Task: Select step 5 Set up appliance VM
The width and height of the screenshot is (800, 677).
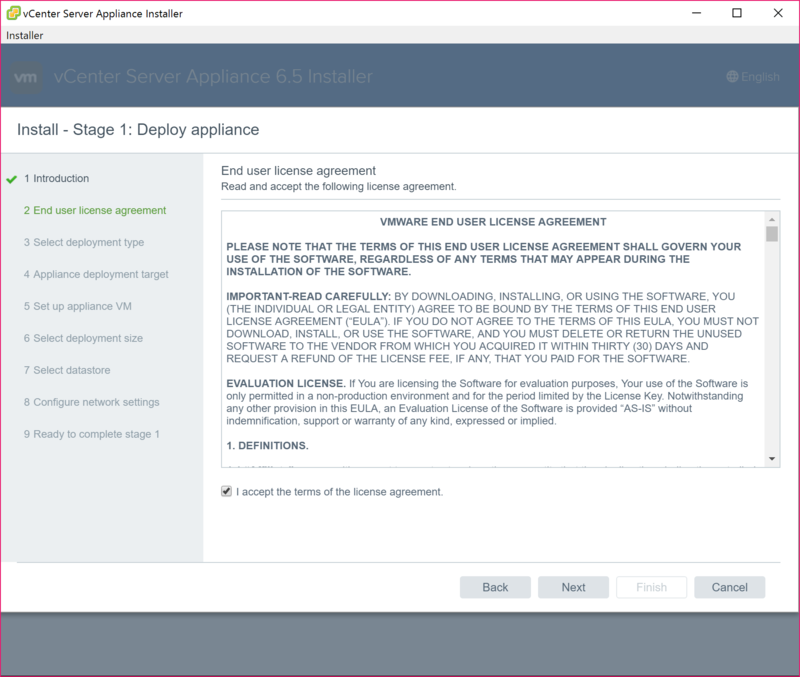Action: pyautogui.click(x=78, y=306)
